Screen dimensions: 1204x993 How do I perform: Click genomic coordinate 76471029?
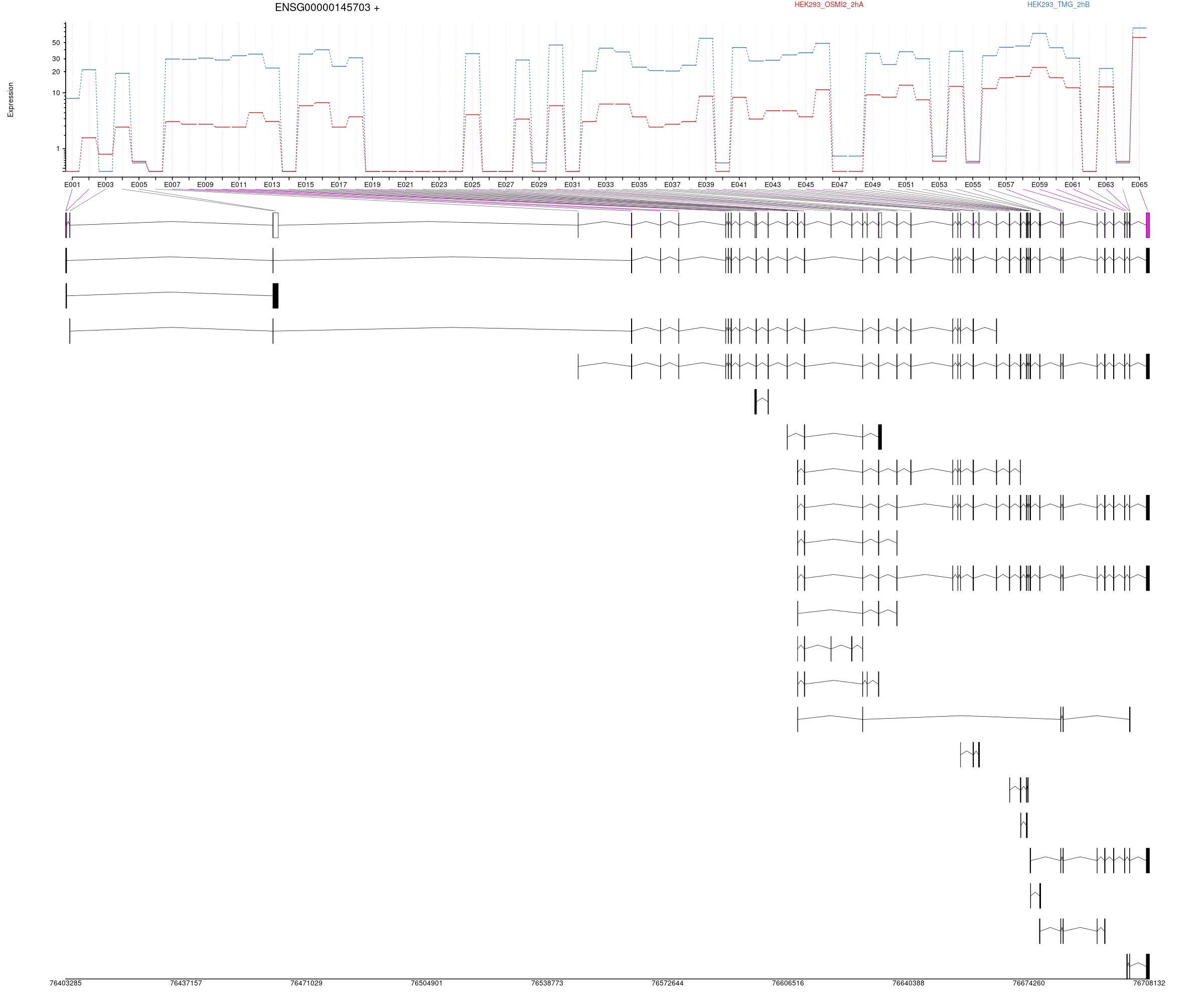(306, 983)
